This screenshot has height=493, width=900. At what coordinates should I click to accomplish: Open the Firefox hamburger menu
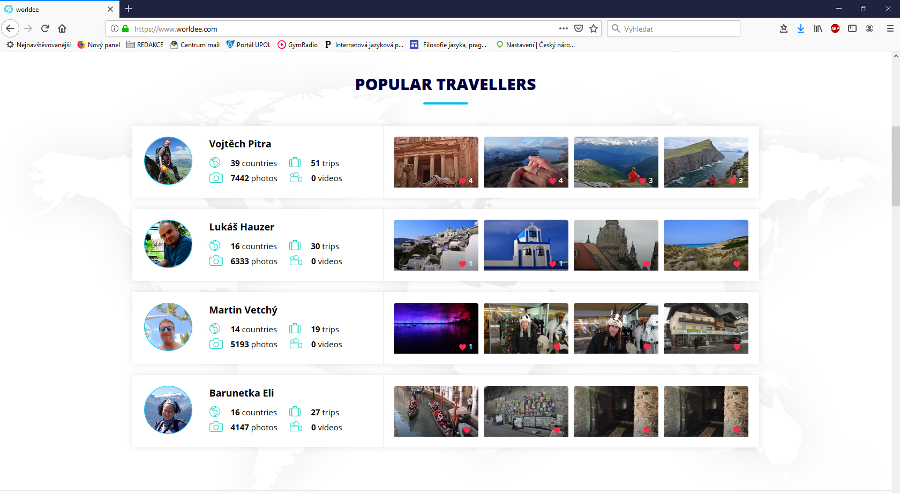click(890, 29)
